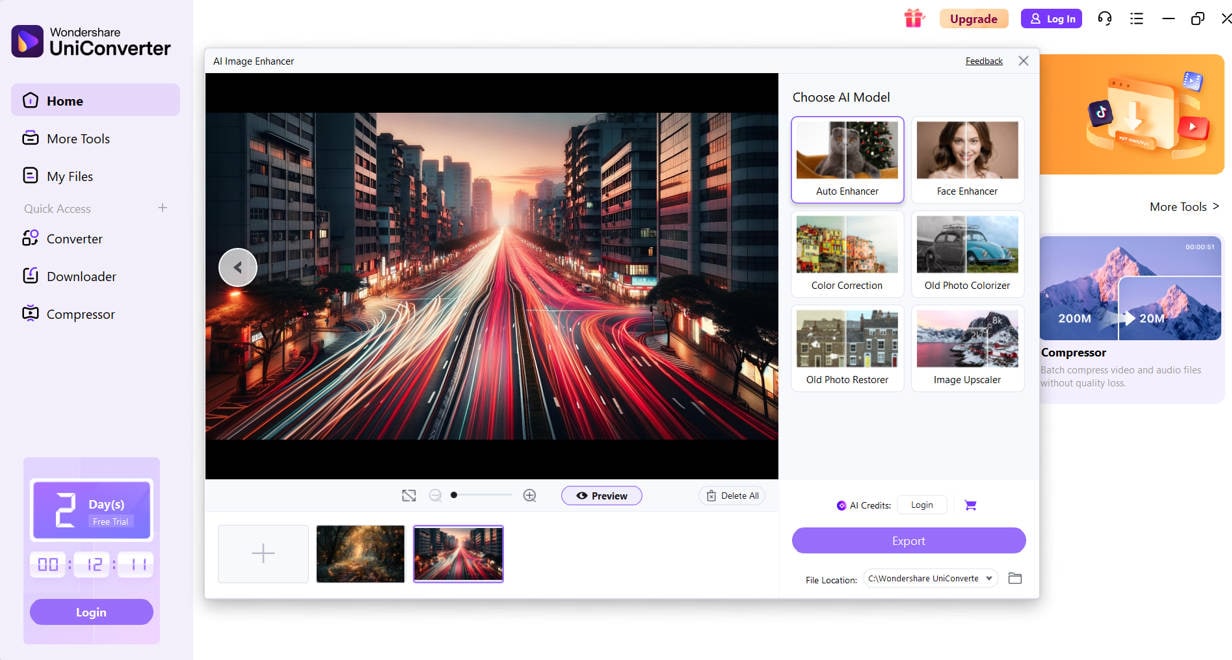Select the forest image thumbnail

[360, 553]
